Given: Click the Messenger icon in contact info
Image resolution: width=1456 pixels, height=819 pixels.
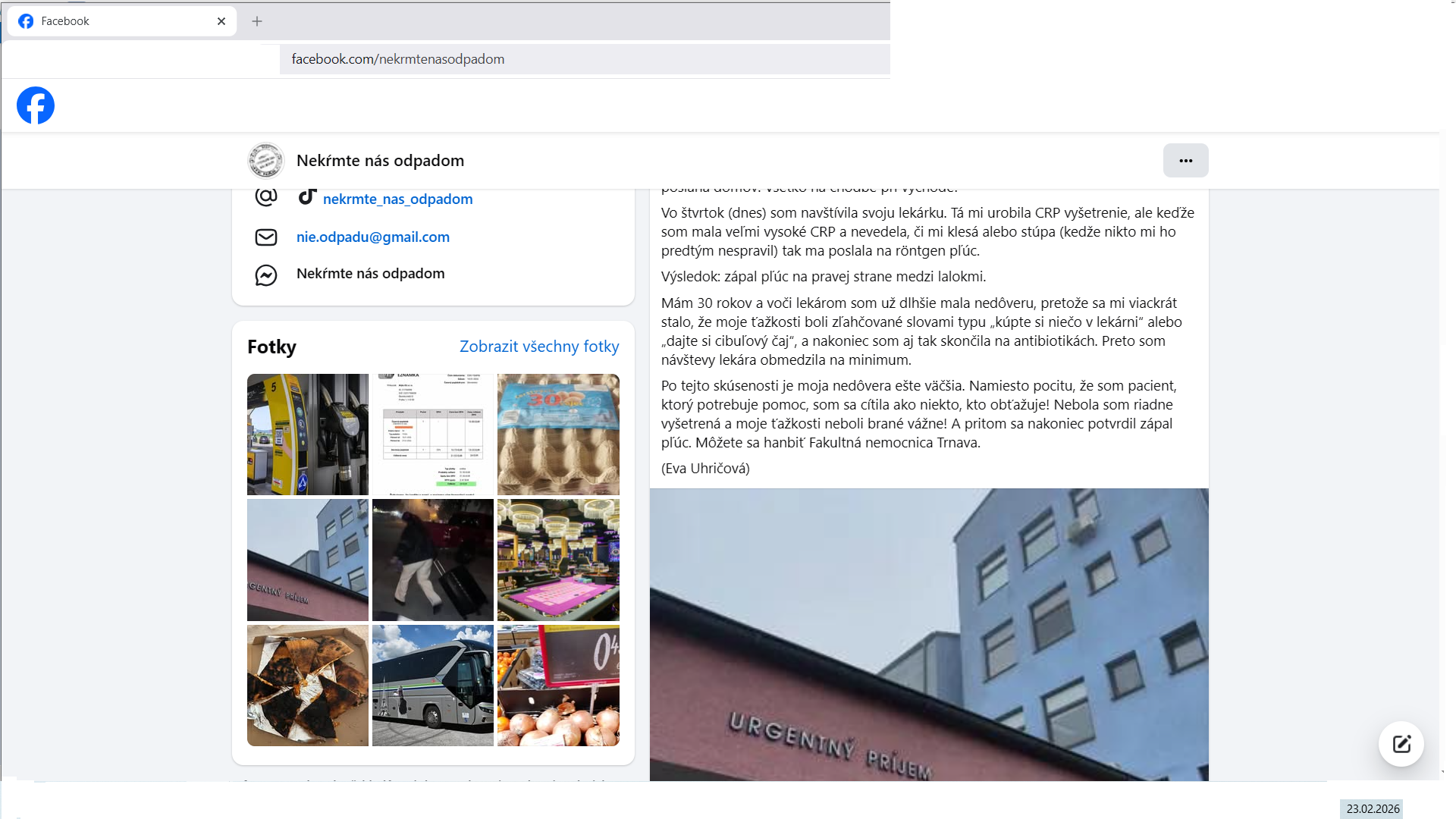Looking at the screenshot, I should (266, 275).
